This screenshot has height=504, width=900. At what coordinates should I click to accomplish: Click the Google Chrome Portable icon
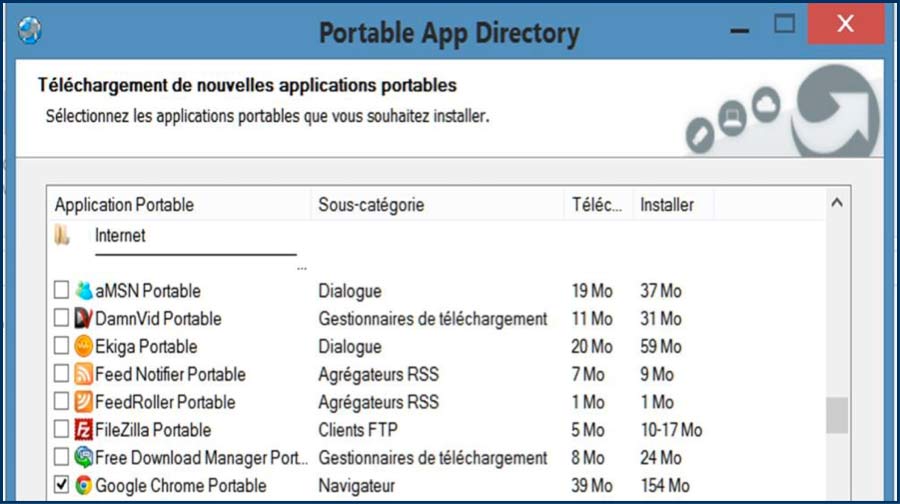coord(84,486)
